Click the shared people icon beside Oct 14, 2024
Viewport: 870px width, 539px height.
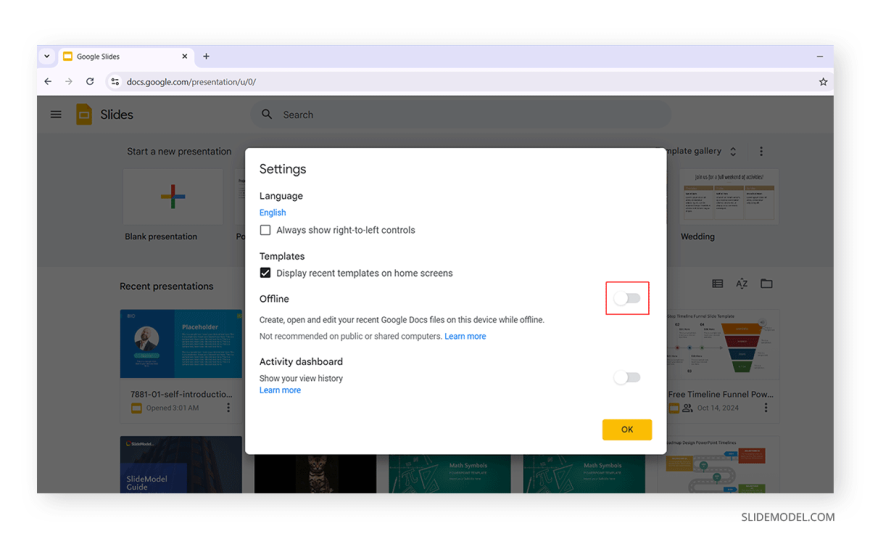(x=687, y=408)
